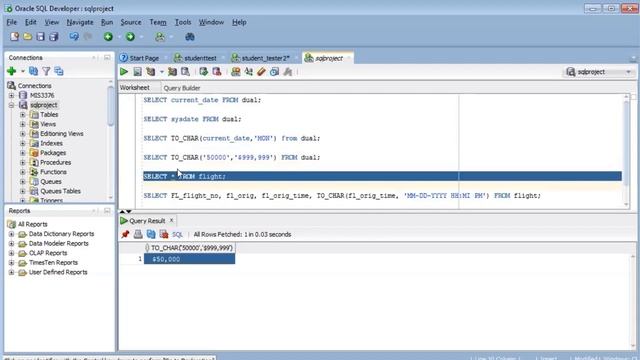Click the print icon in Query Result toolbar
The height and width of the screenshot is (360, 640).
[138, 234]
